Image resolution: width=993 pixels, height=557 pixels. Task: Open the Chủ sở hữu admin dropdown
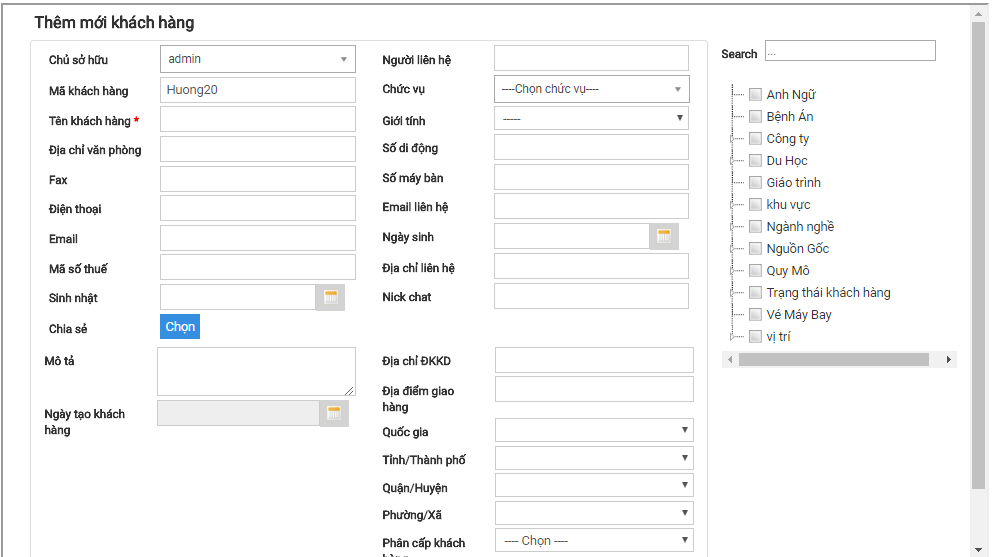coord(257,59)
